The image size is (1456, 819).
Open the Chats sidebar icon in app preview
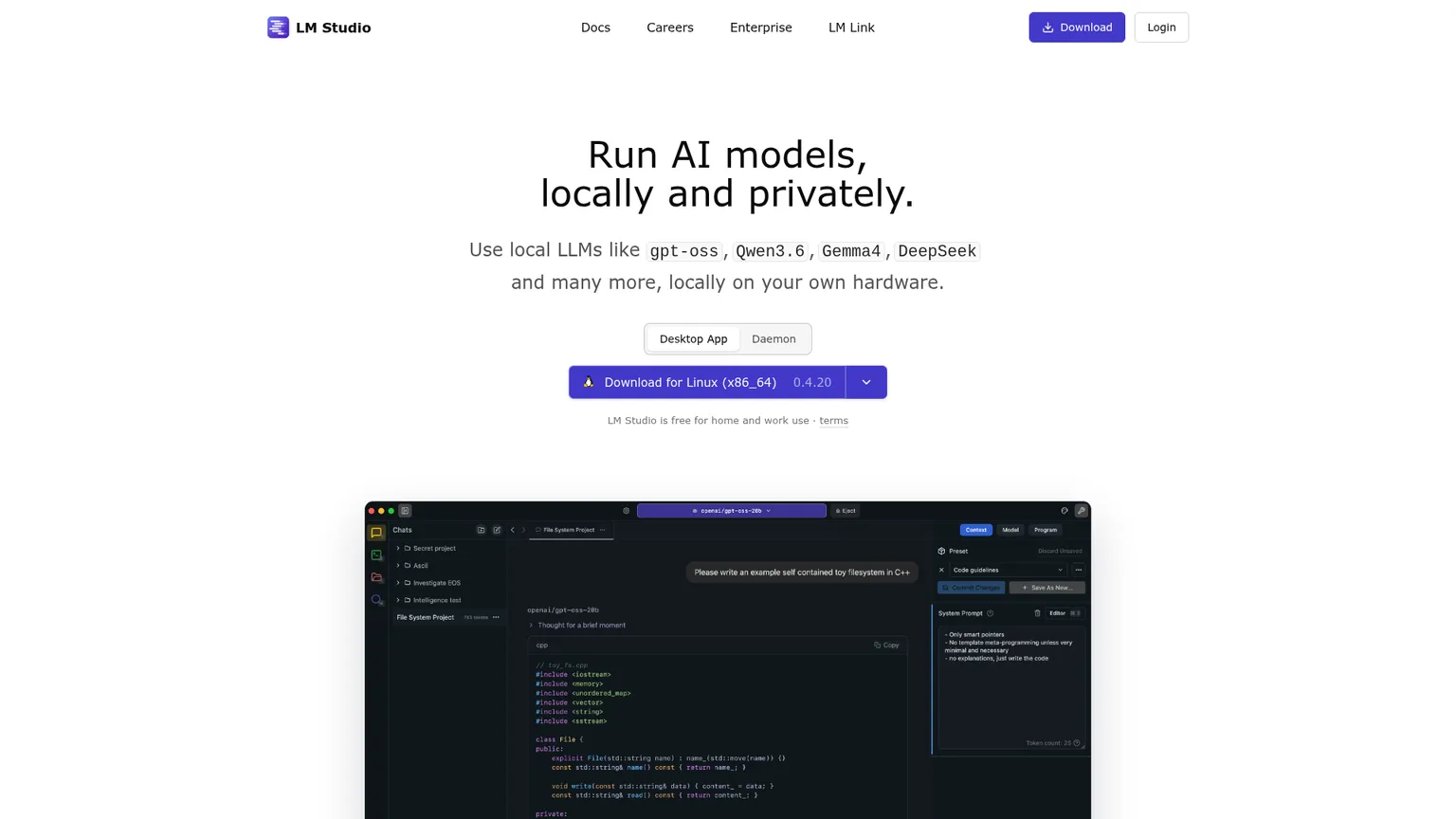376,533
